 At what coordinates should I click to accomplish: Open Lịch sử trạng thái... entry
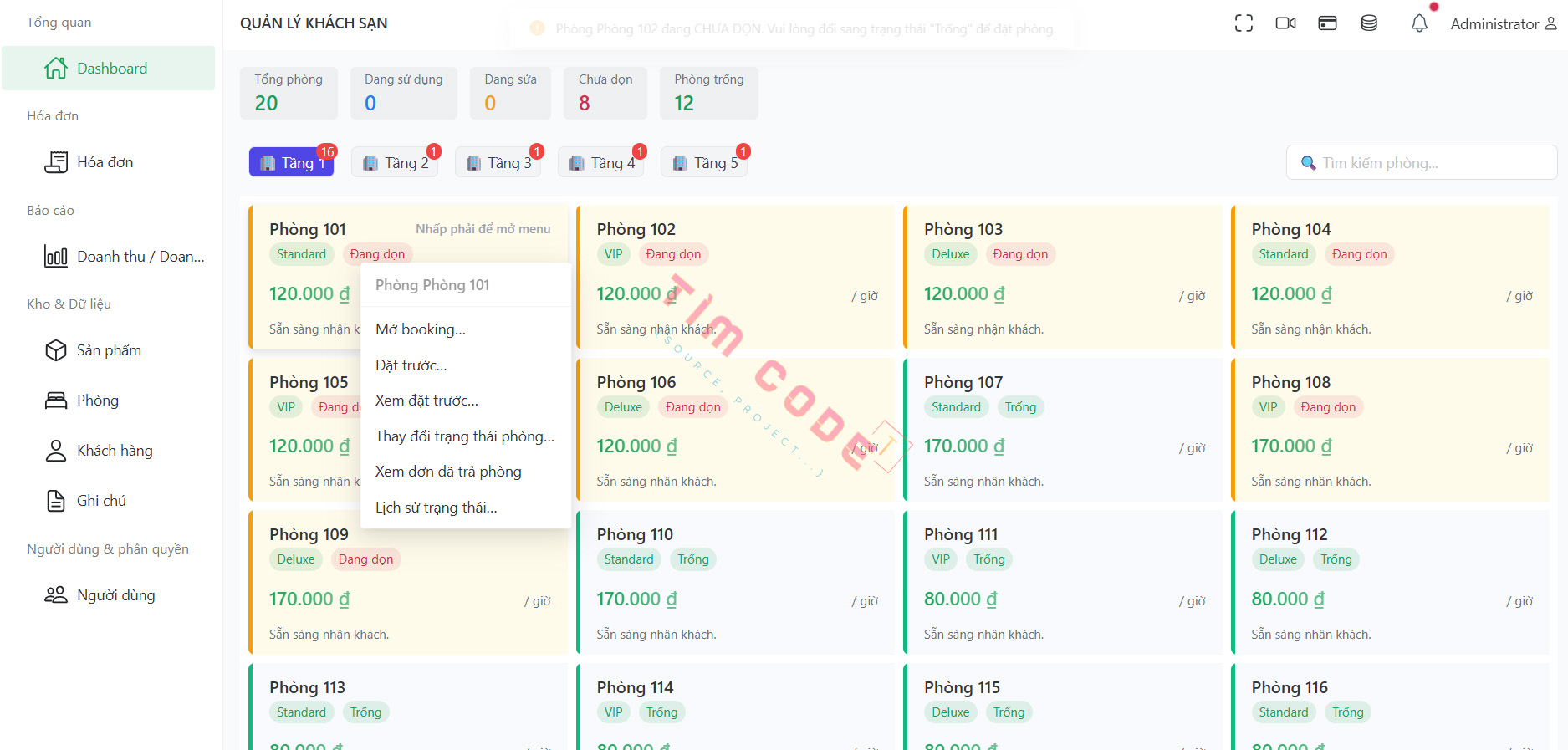[466, 508]
